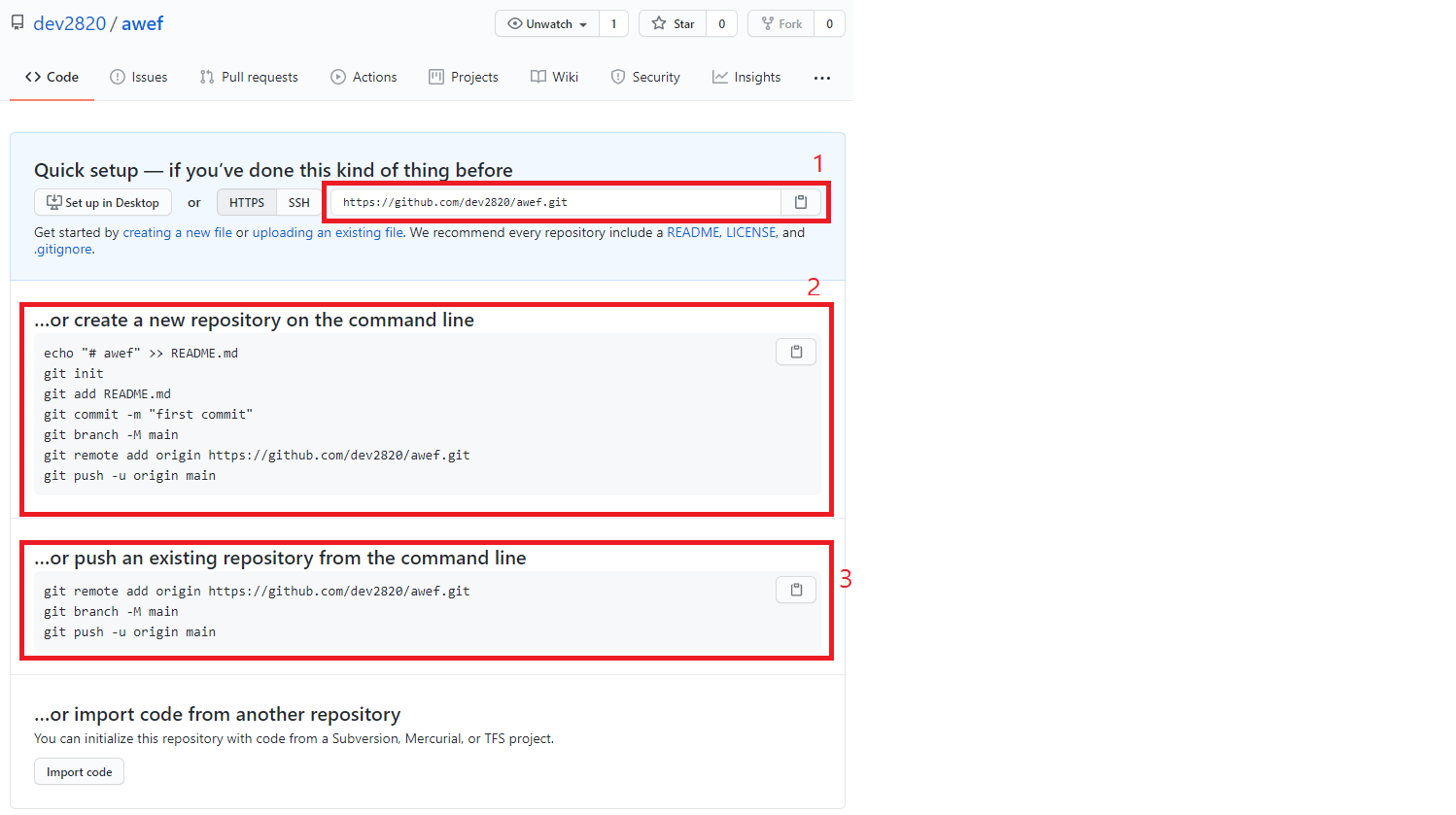The height and width of the screenshot is (815, 1456).
Task: Click Set up in Desktop button
Action: coord(103,202)
